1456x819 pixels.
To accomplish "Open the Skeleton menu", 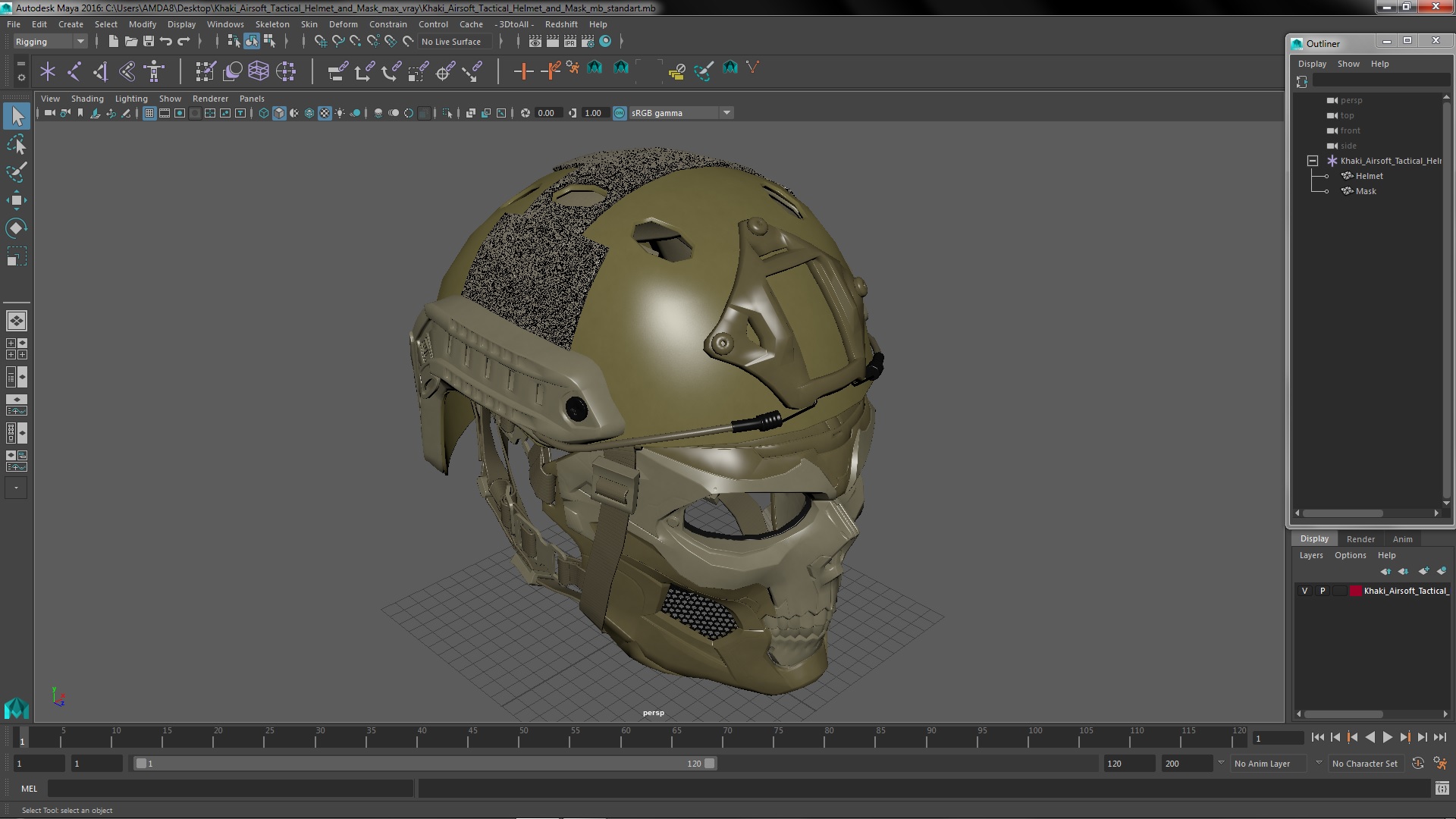I will 271,24.
